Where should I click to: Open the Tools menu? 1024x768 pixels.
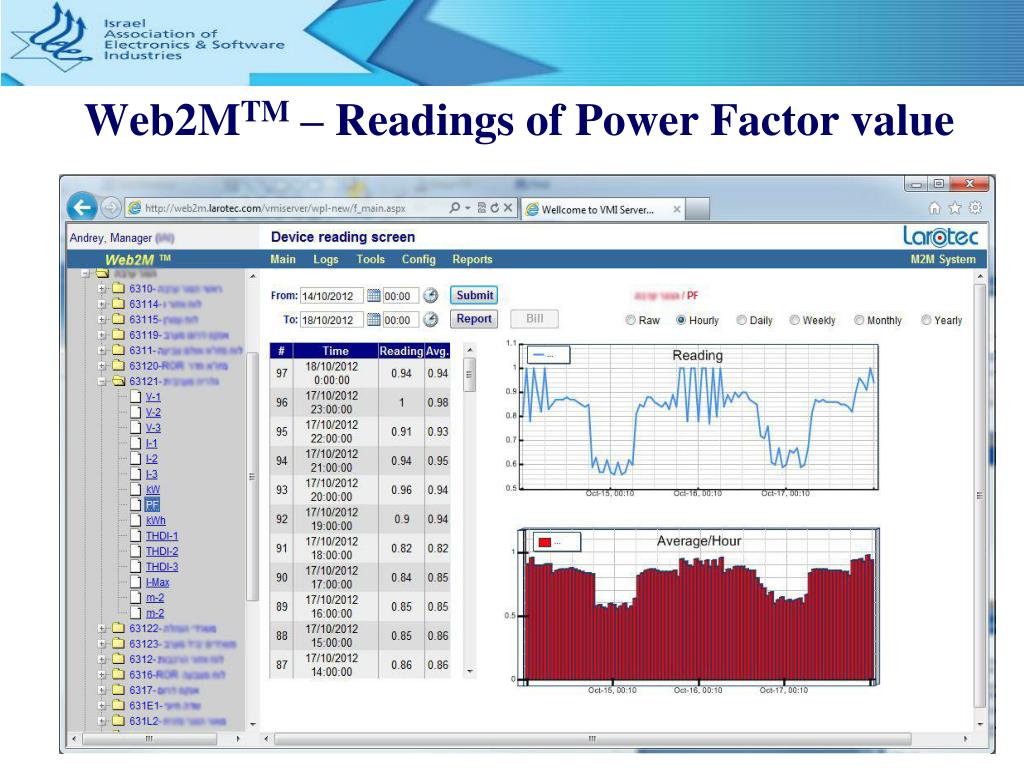370,259
